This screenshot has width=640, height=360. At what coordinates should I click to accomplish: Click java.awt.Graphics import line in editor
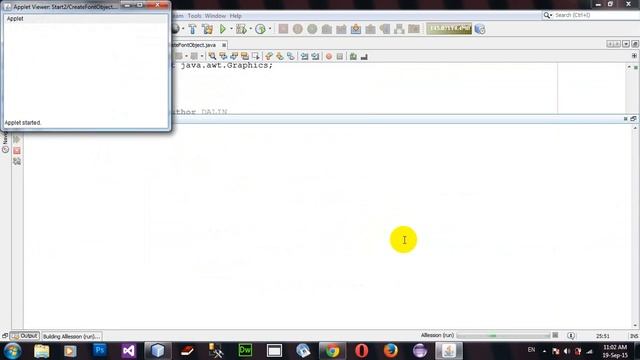tap(222, 65)
